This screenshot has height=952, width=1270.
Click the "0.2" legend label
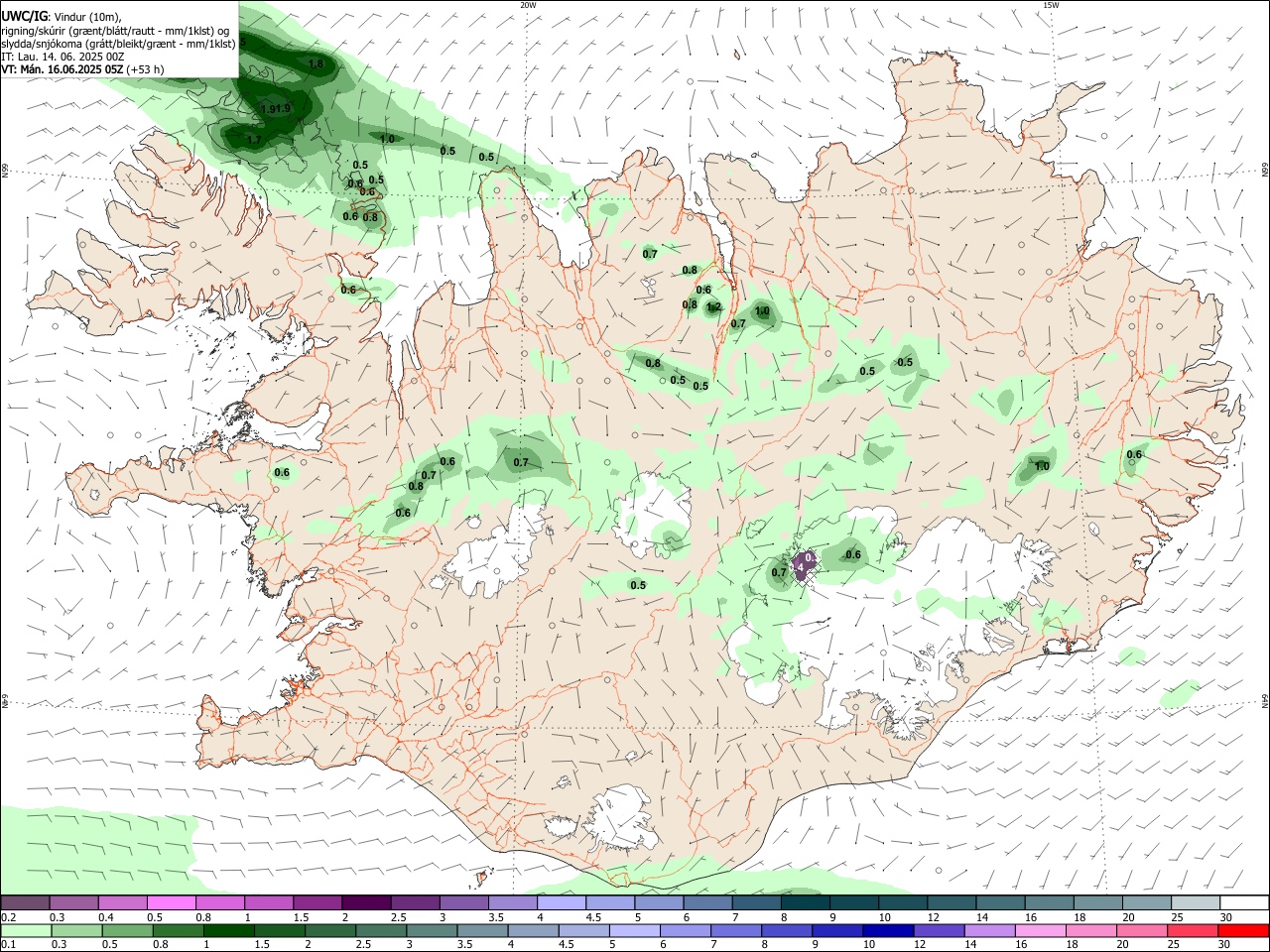pyautogui.click(x=8, y=917)
